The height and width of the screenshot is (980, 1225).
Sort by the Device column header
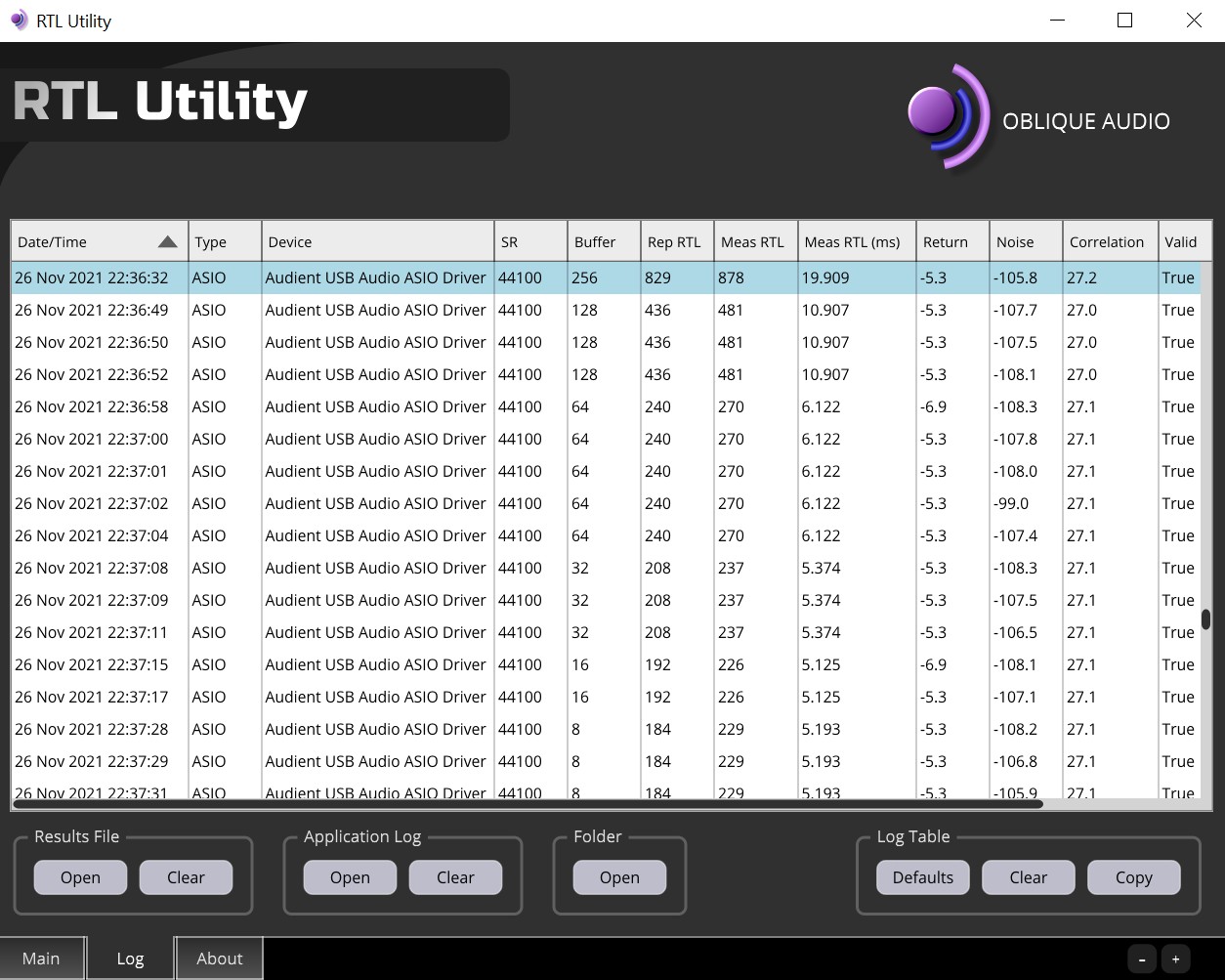tap(378, 242)
